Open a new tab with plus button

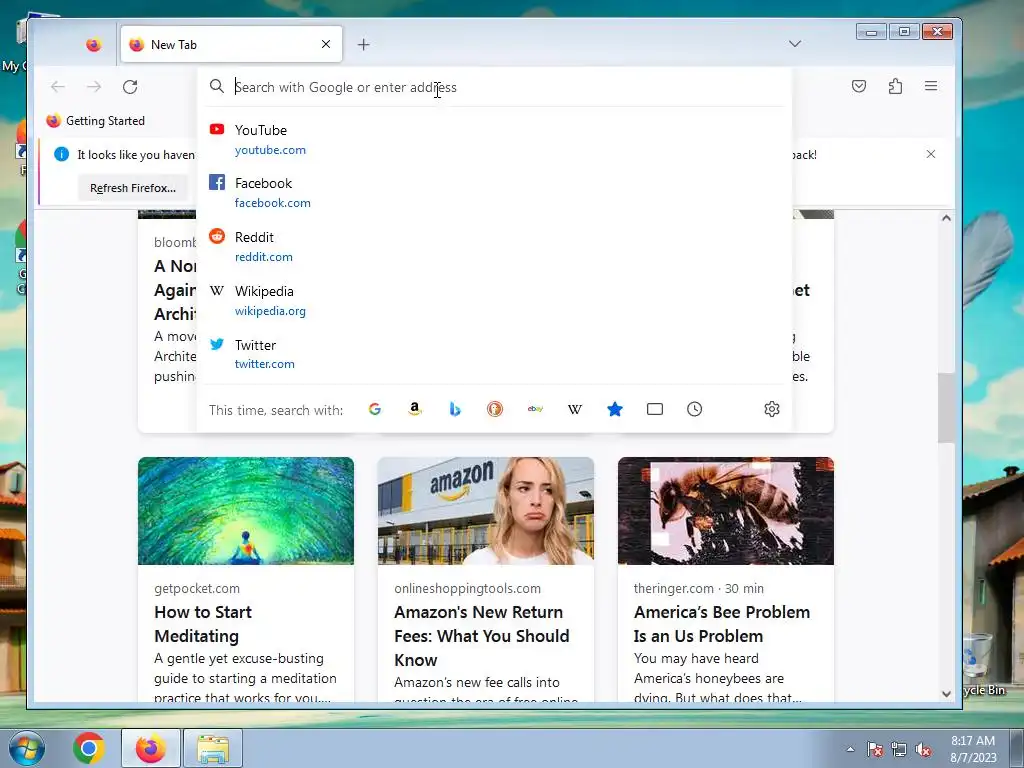coord(364,44)
